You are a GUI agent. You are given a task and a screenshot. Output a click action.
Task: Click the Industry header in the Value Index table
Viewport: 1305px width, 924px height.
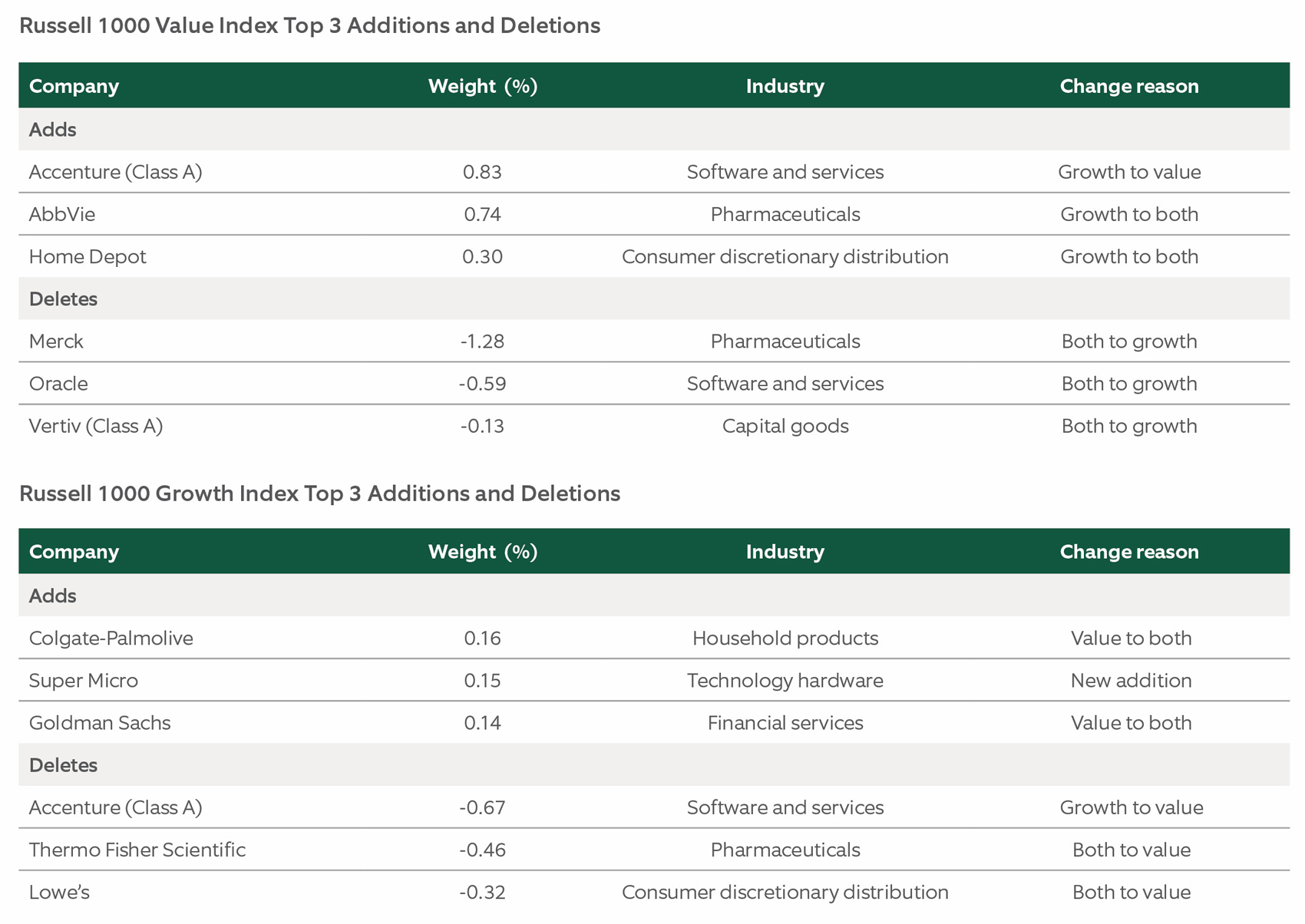pyautogui.click(x=785, y=86)
